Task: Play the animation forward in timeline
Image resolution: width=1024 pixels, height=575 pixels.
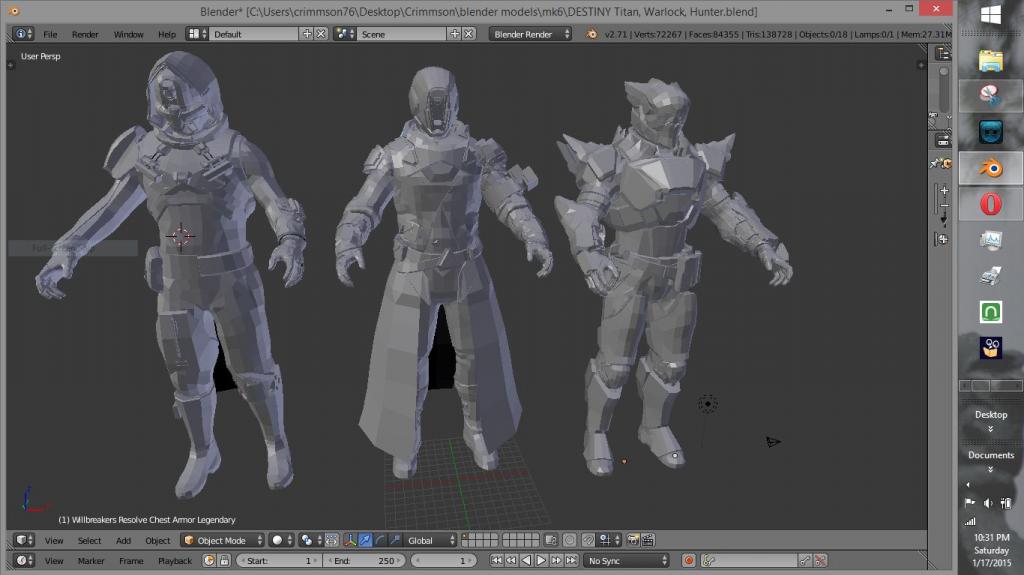Action: [542, 561]
